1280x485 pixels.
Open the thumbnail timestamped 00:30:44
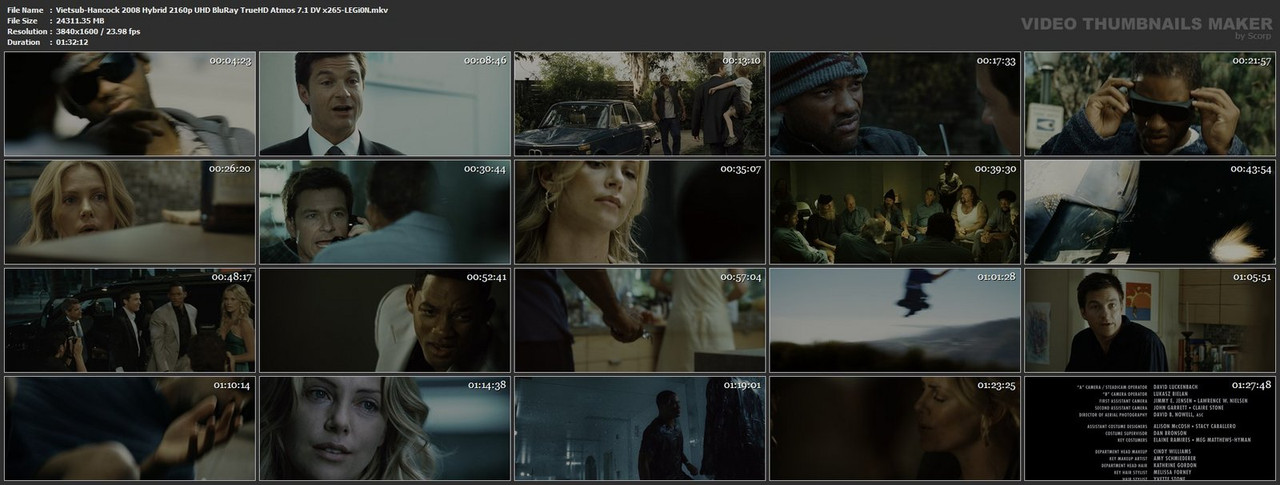coord(384,212)
